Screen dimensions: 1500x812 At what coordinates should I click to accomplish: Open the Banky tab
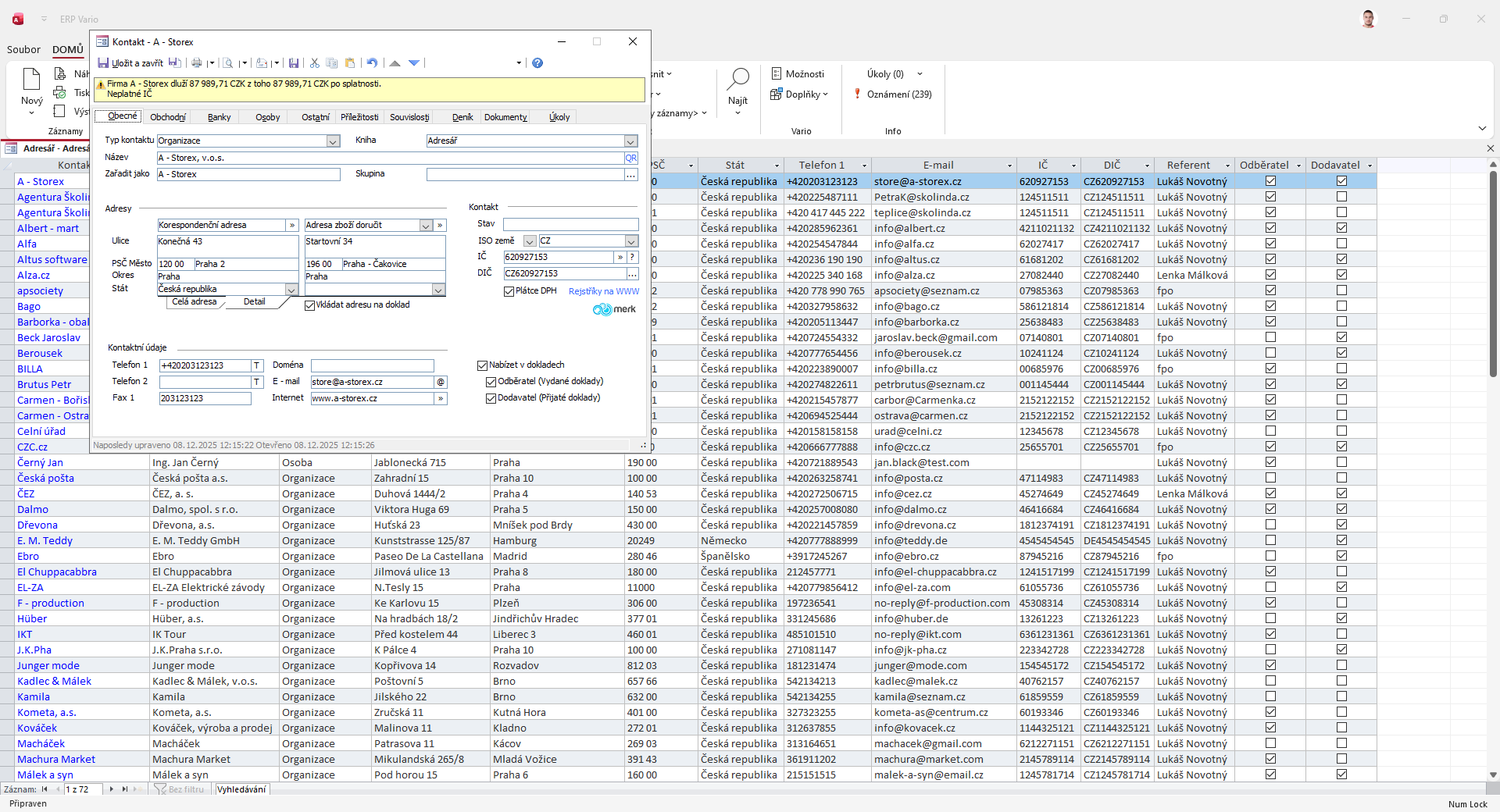220,117
